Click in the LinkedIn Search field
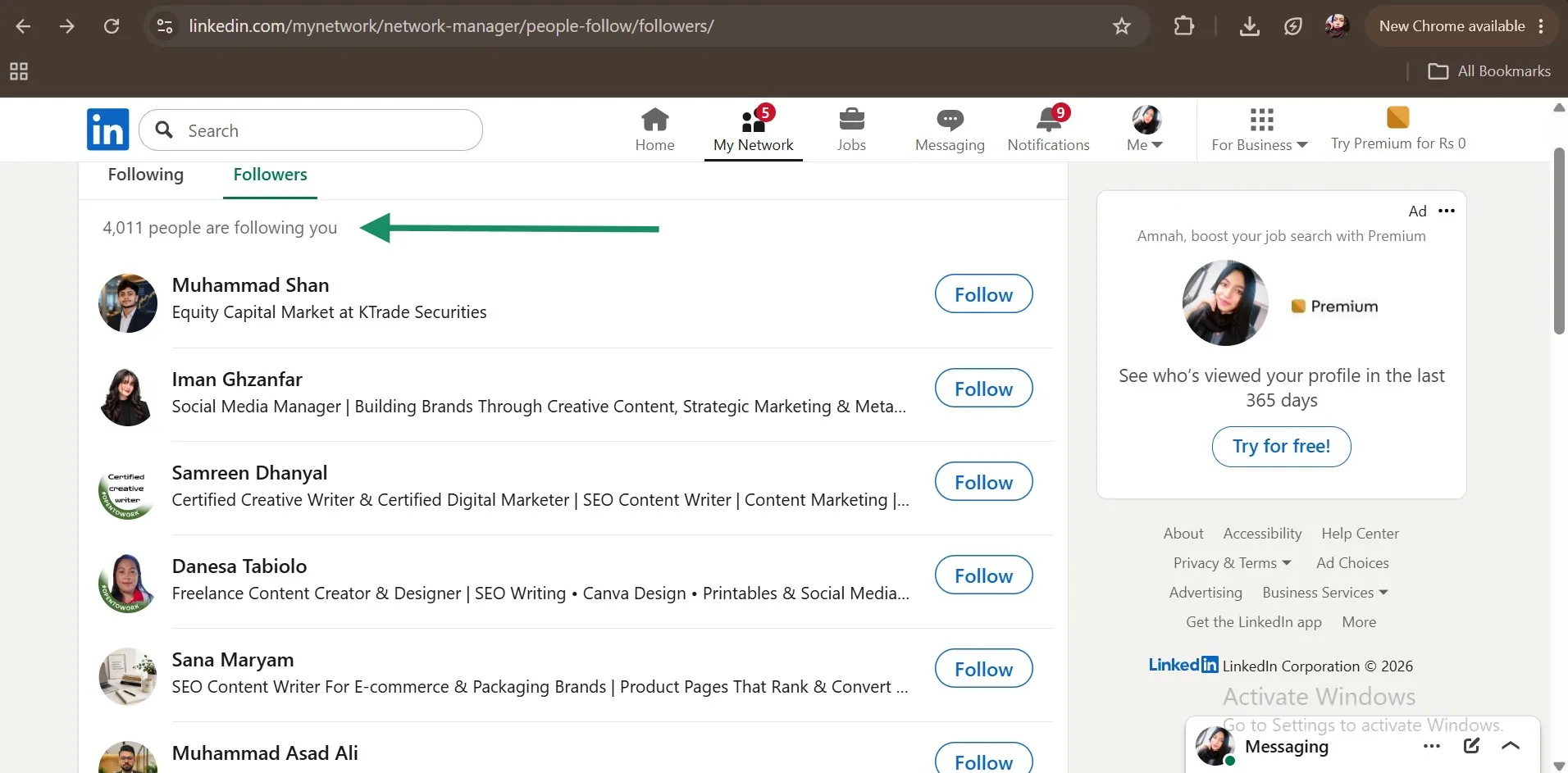The width and height of the screenshot is (1568, 773). tap(311, 130)
